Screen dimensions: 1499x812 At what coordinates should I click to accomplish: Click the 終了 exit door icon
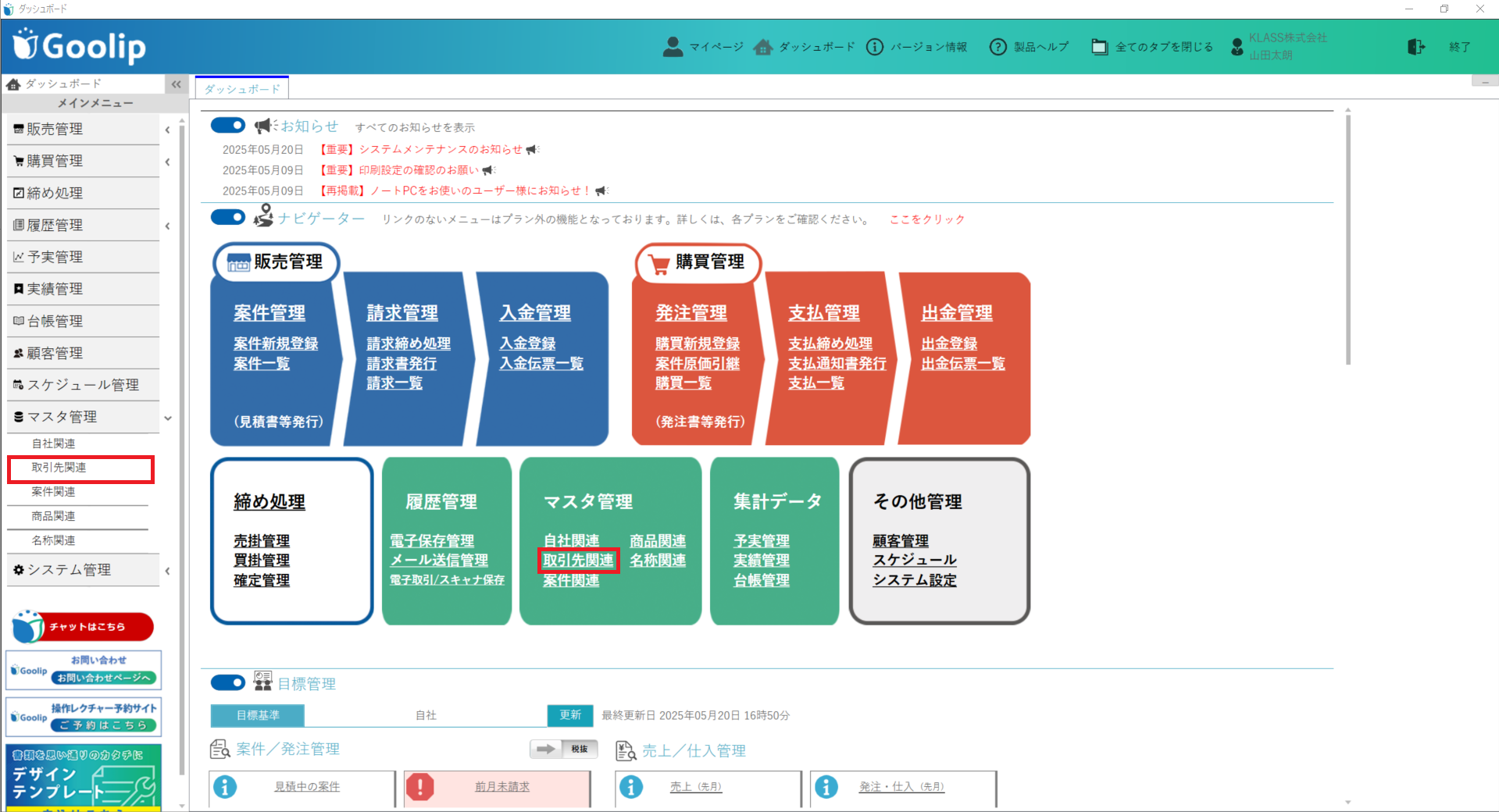click(x=1416, y=47)
